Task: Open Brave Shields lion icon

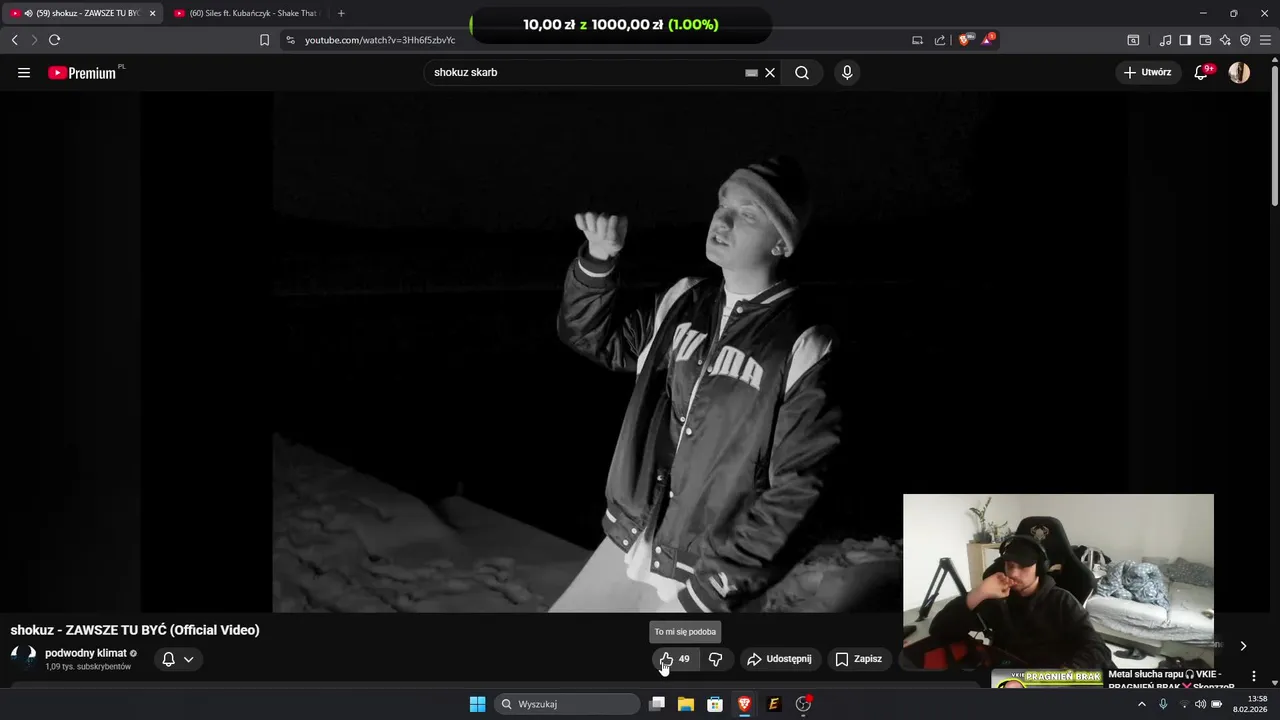Action: pos(965,40)
